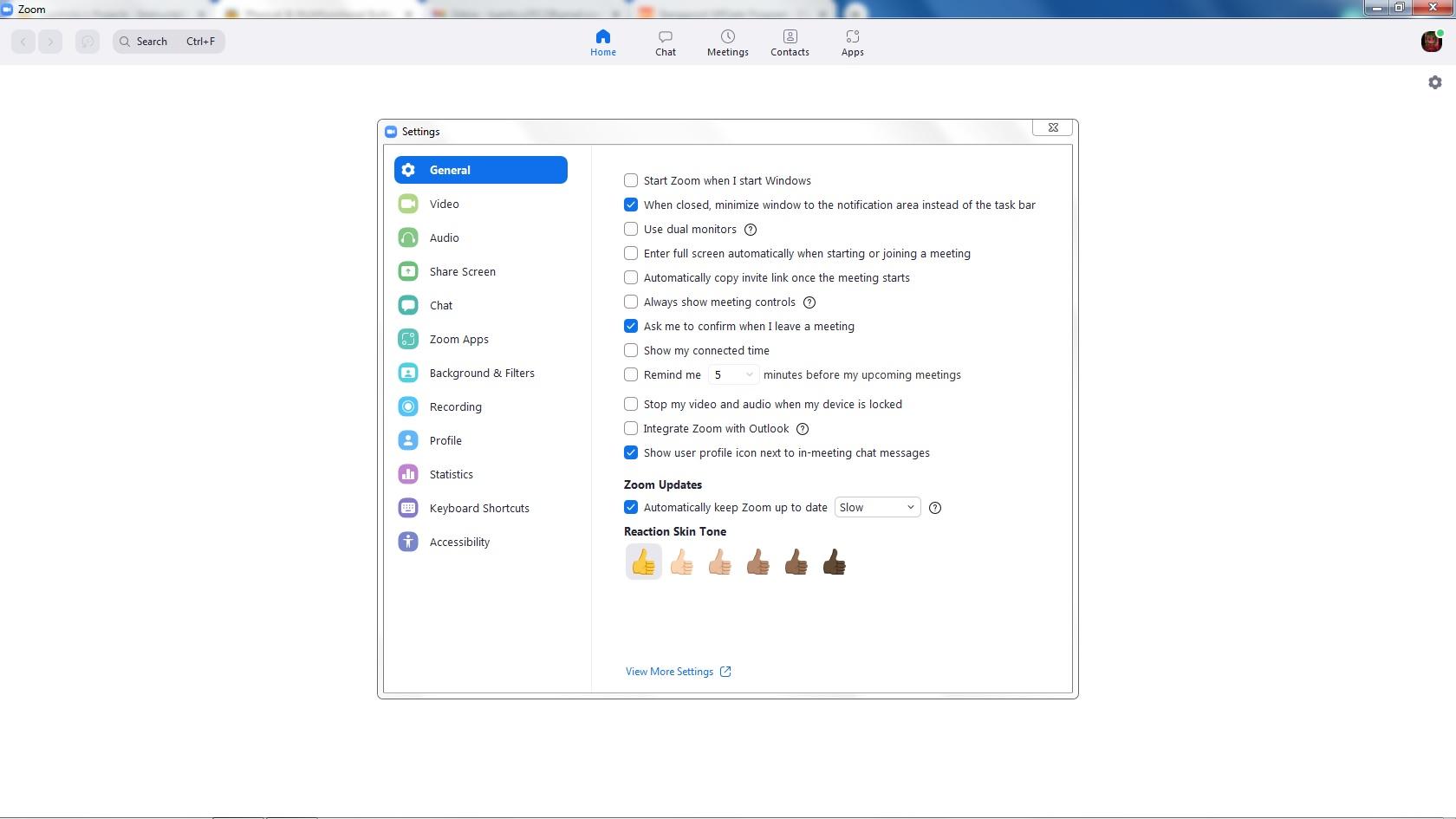Open Contacts in top navigation
Viewport: 1456px width, 819px height.
pyautogui.click(x=790, y=42)
